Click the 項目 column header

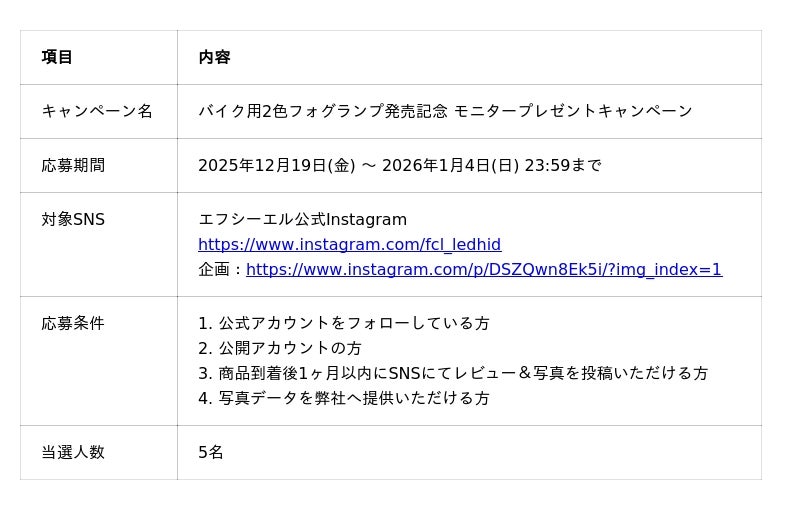pos(57,57)
